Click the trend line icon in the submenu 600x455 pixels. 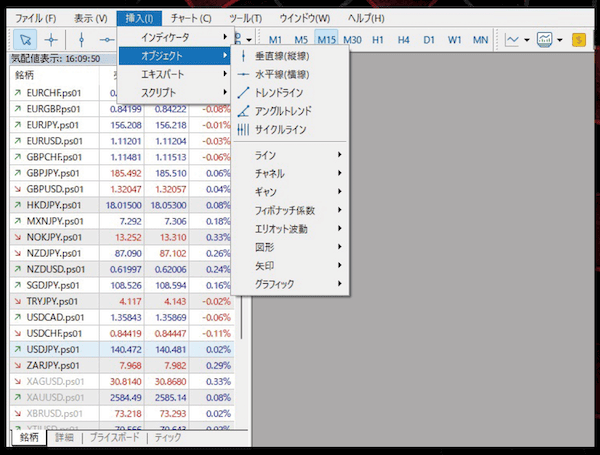pyautogui.click(x=243, y=93)
